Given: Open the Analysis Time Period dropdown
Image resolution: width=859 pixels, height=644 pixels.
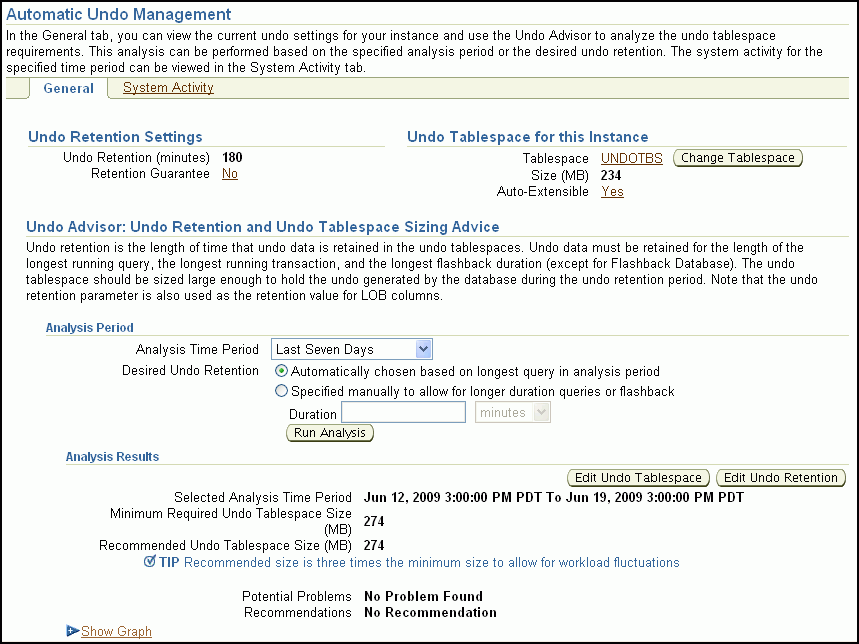Looking at the screenshot, I should pos(351,349).
